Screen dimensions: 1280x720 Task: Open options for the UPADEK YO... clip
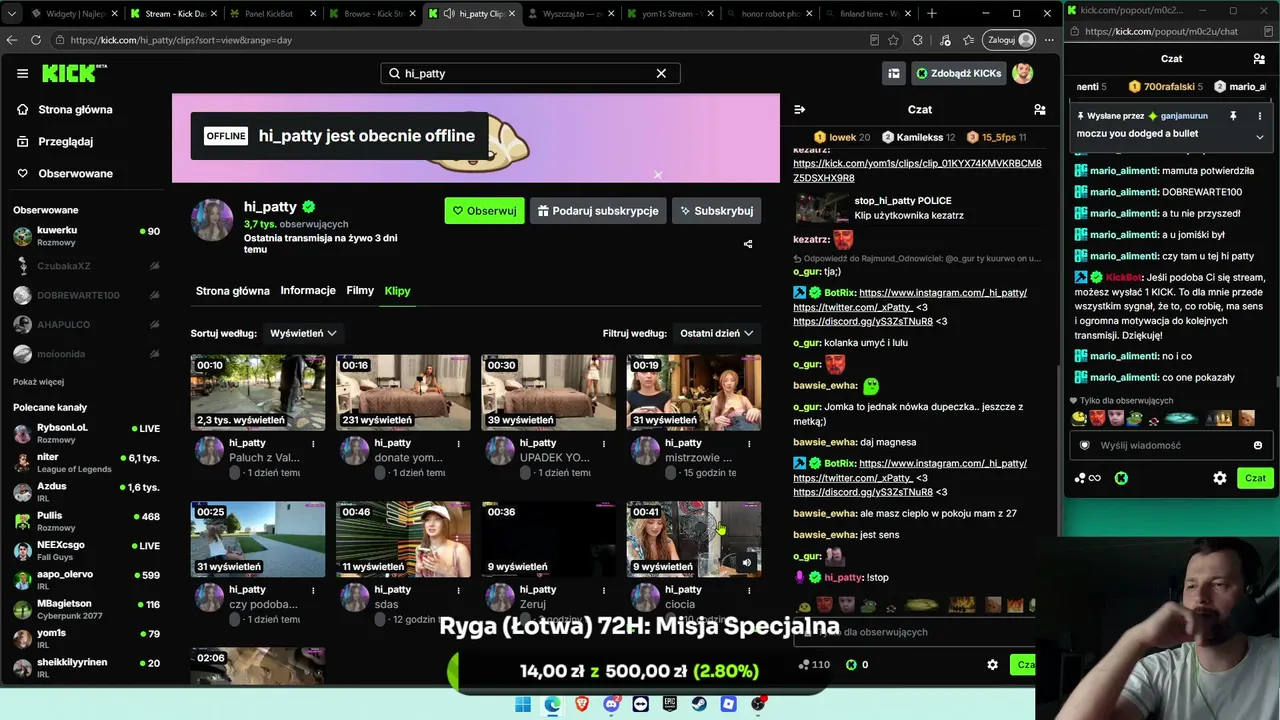pos(604,443)
